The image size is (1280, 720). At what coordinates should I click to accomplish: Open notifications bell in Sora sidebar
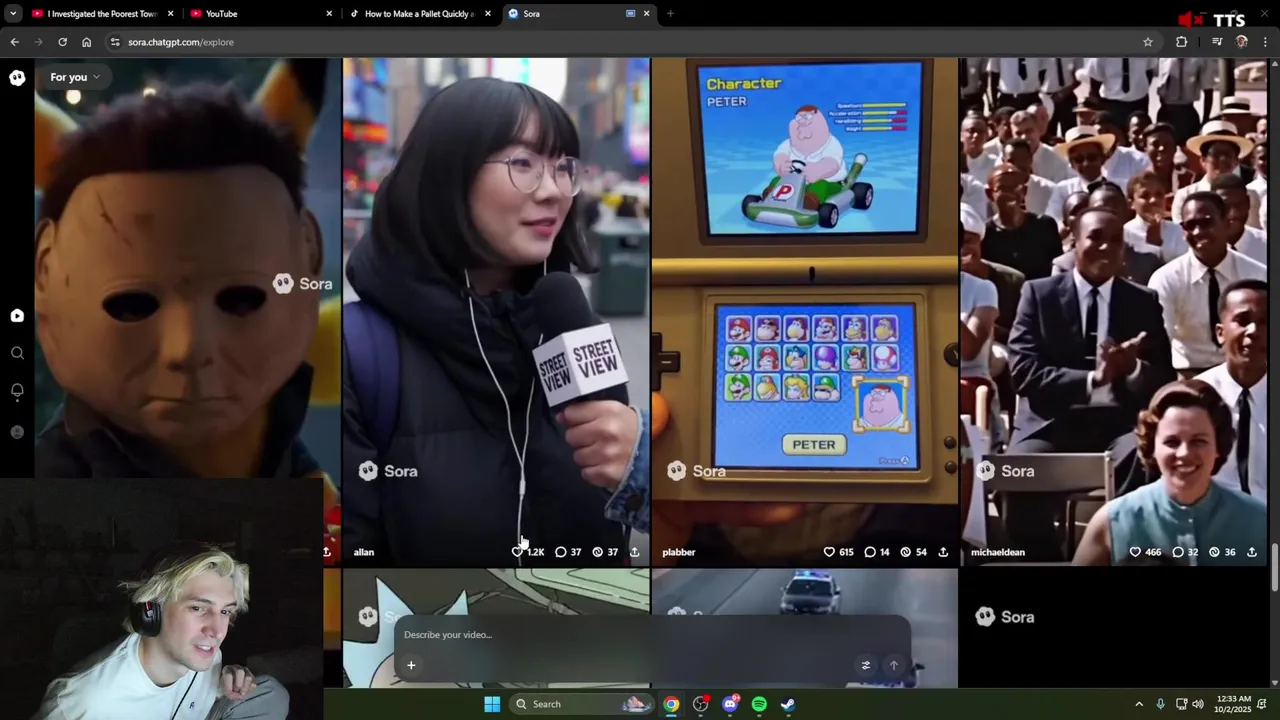pyautogui.click(x=17, y=391)
